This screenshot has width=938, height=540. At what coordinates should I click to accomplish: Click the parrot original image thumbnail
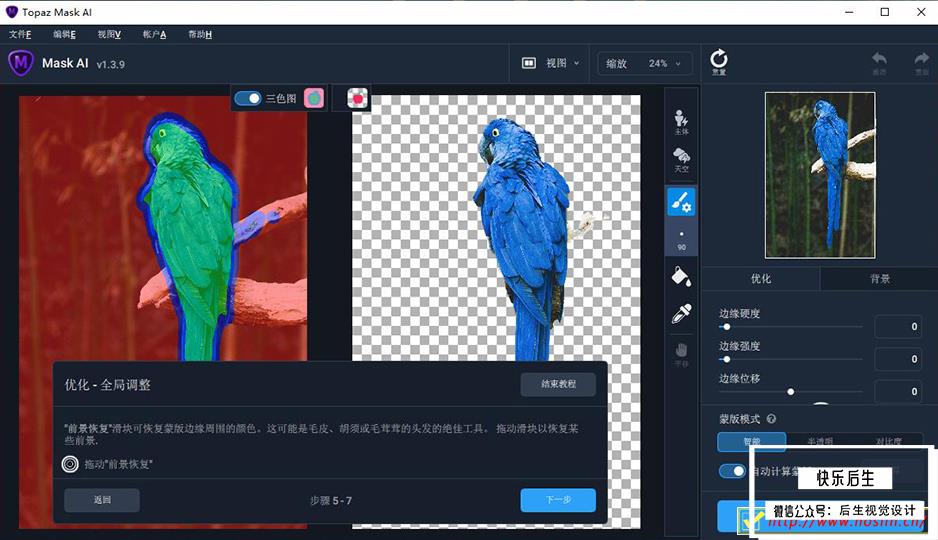tap(820, 175)
